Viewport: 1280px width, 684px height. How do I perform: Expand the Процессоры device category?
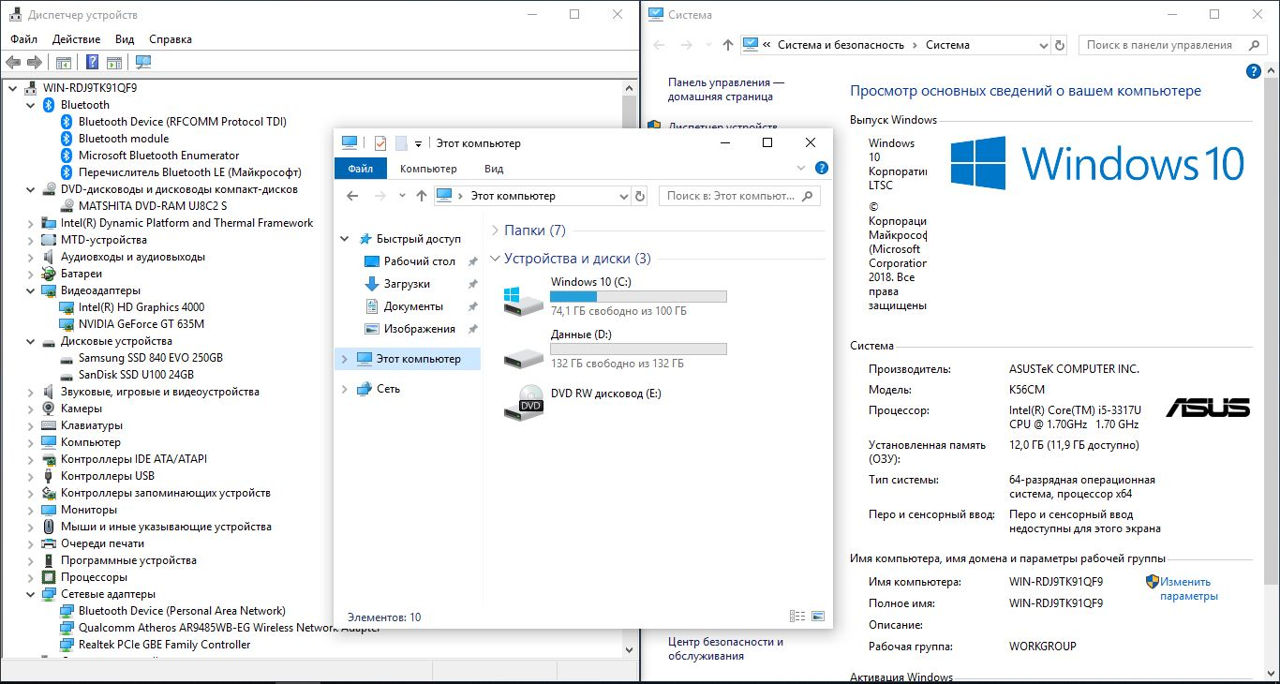click(30, 577)
